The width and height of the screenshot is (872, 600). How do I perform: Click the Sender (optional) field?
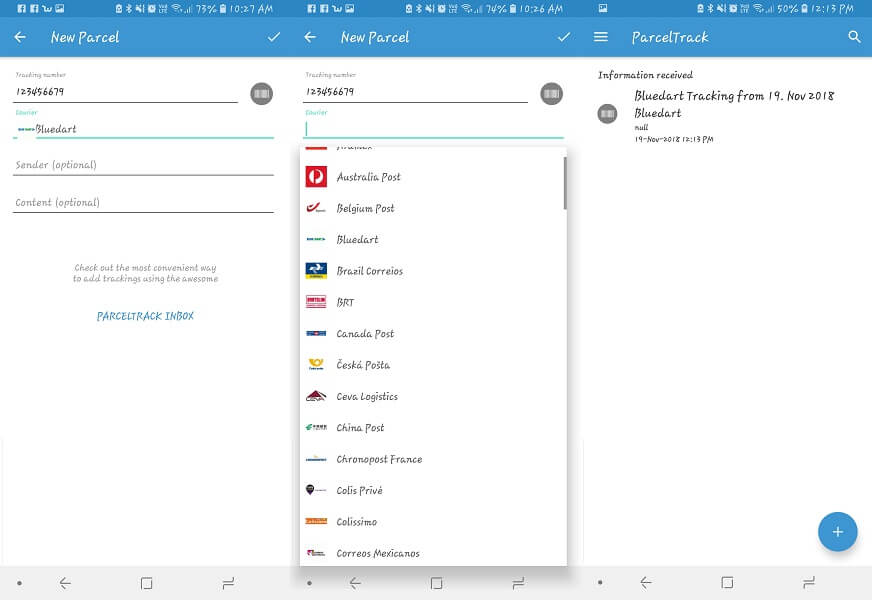(x=143, y=165)
